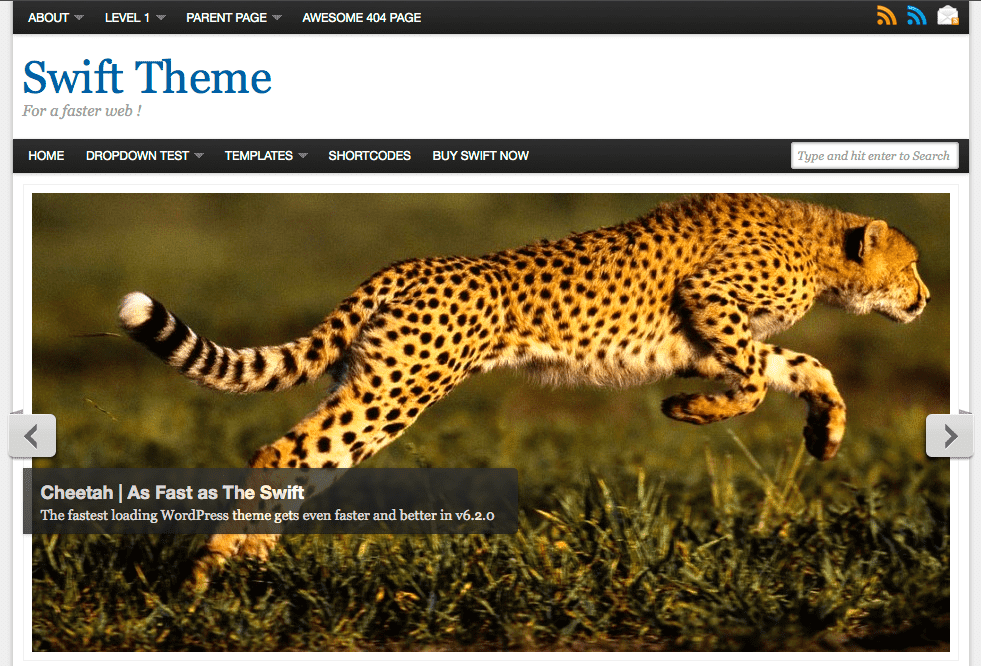The width and height of the screenshot is (981, 666).
Task: Open the SHORTCODES menu item
Action: [369, 156]
